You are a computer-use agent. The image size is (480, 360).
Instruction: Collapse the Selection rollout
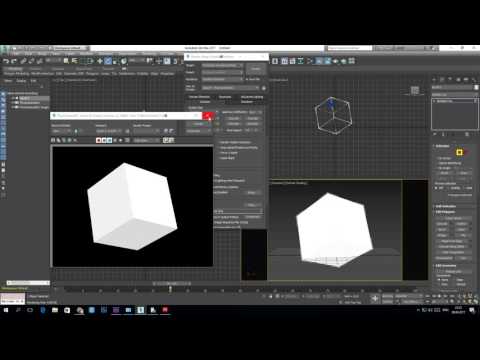tap(443, 146)
